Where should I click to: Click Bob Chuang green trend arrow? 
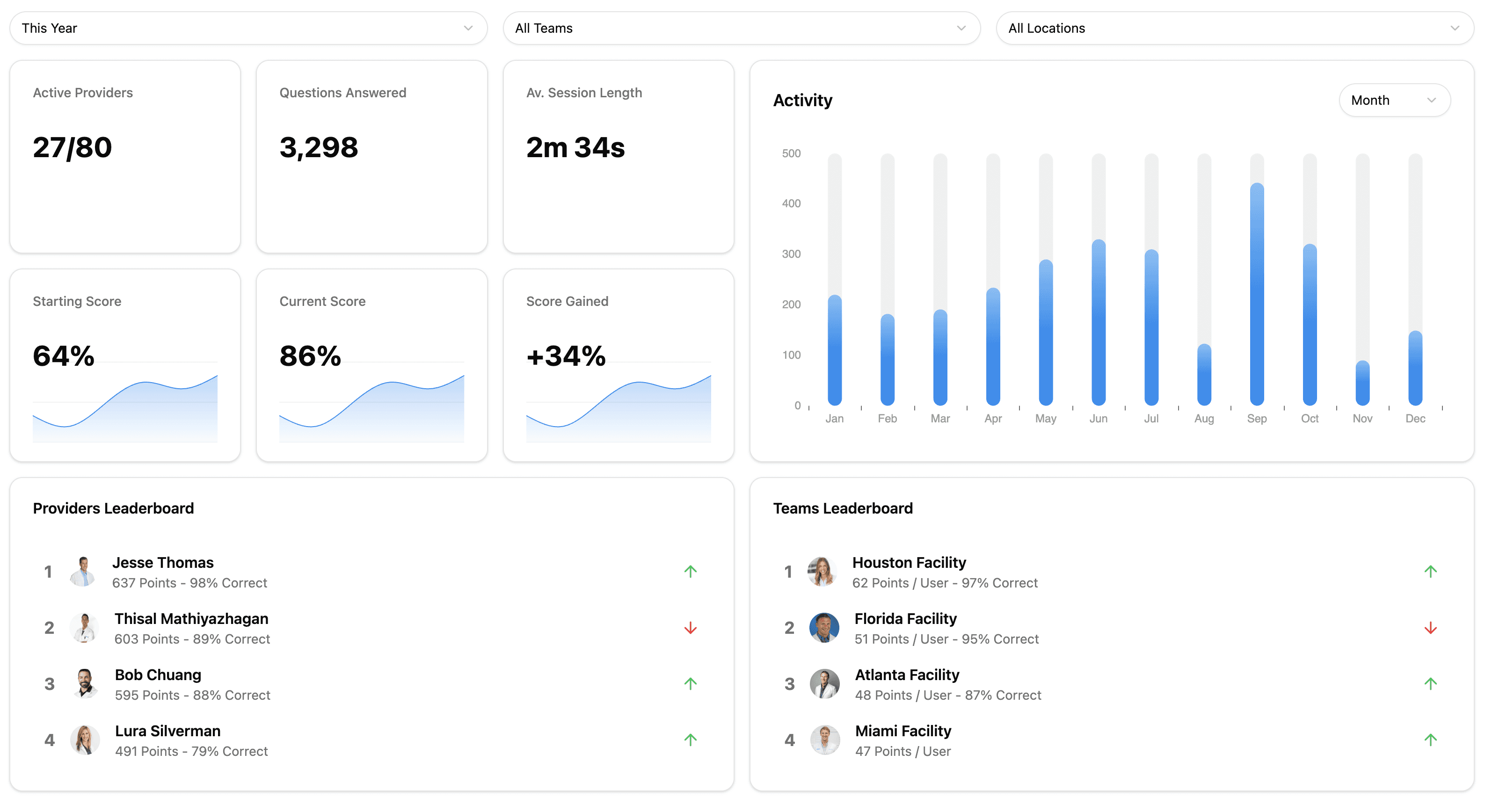(x=690, y=683)
